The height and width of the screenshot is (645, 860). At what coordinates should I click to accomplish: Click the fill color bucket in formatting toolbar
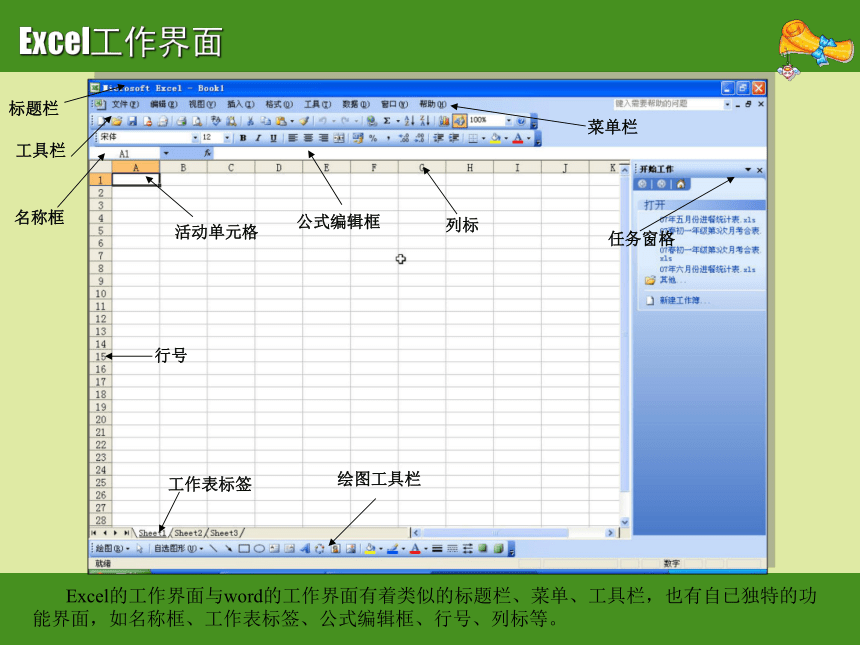495,138
